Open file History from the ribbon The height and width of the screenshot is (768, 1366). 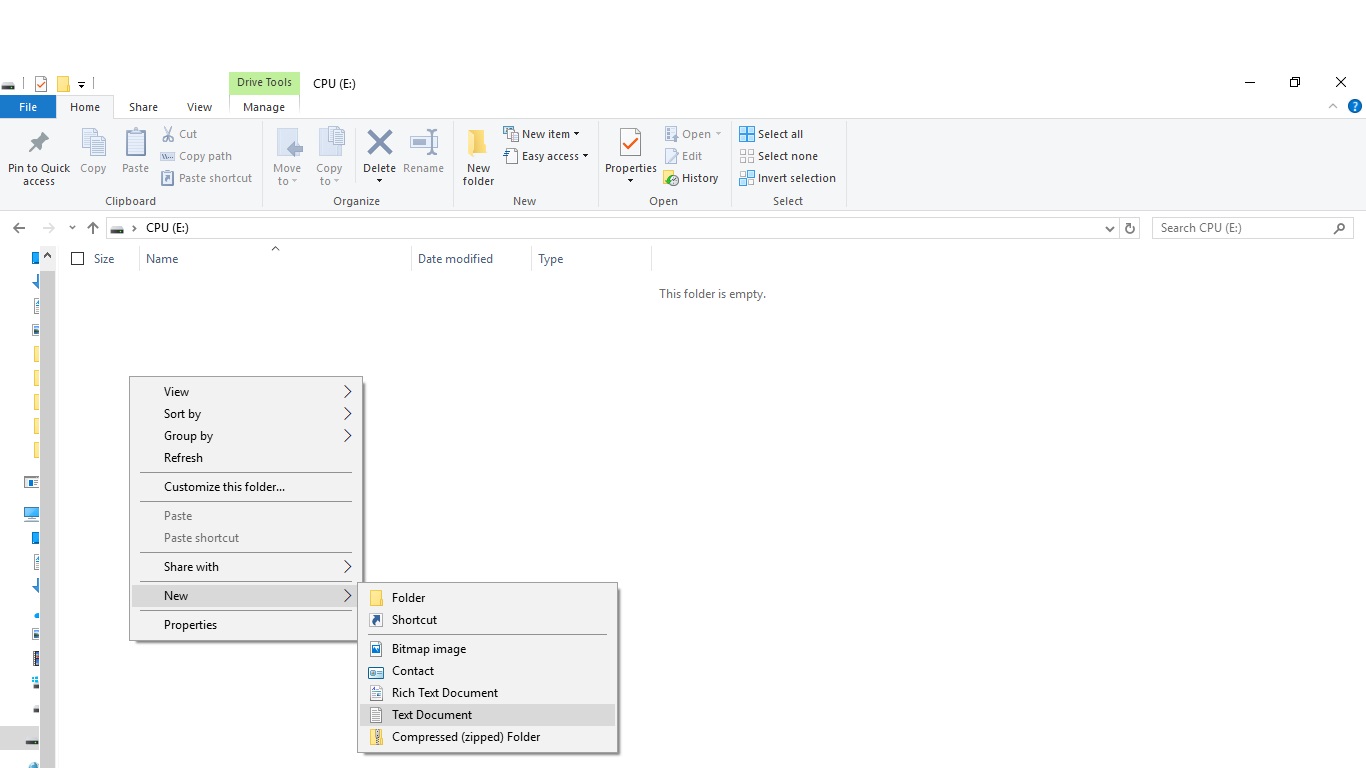click(691, 178)
